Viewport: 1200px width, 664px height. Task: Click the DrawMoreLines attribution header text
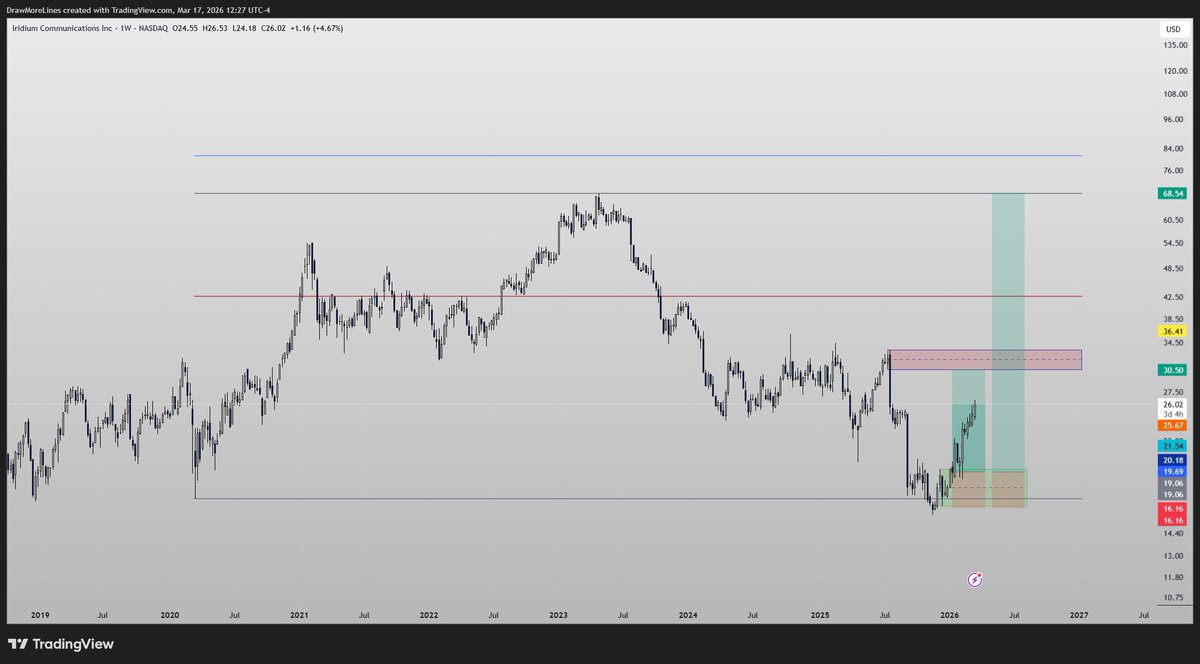(137, 10)
